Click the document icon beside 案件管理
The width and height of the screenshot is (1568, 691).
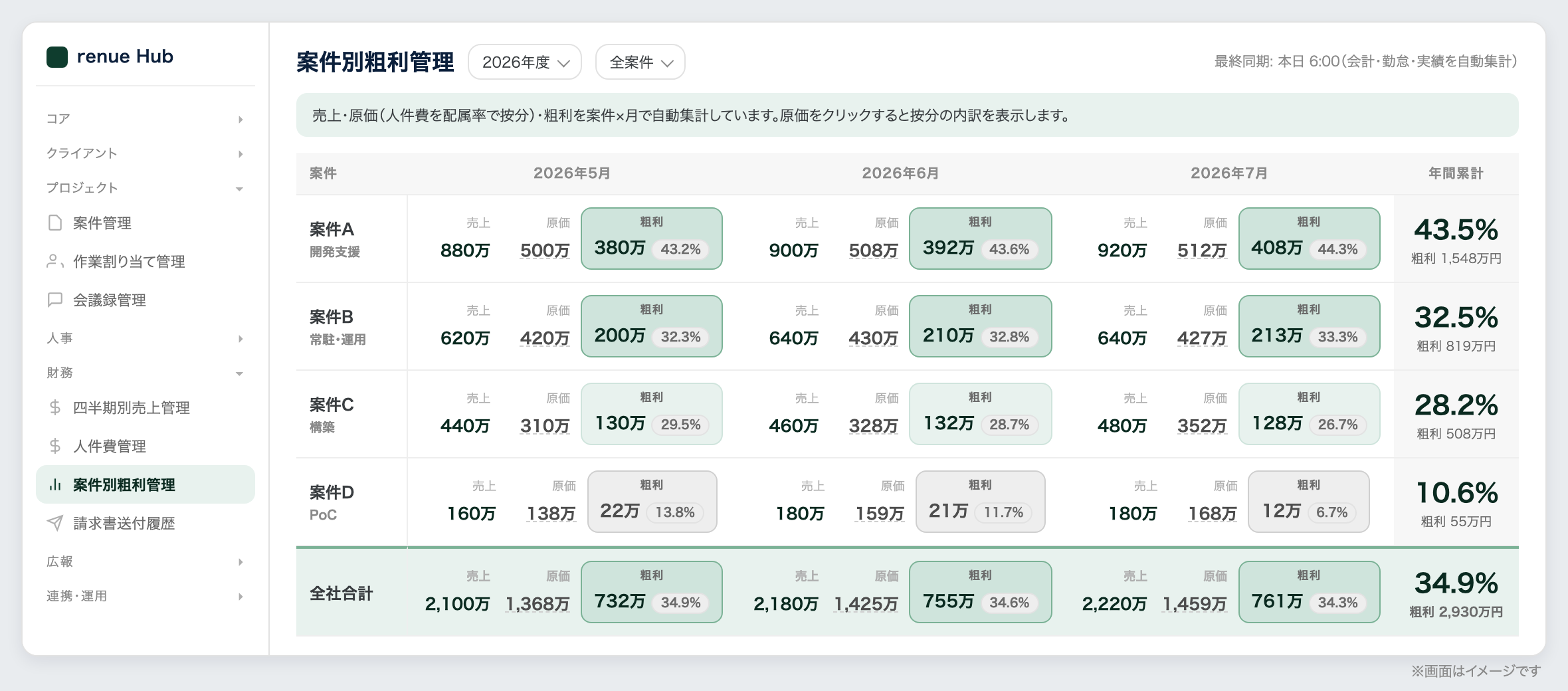[x=55, y=223]
